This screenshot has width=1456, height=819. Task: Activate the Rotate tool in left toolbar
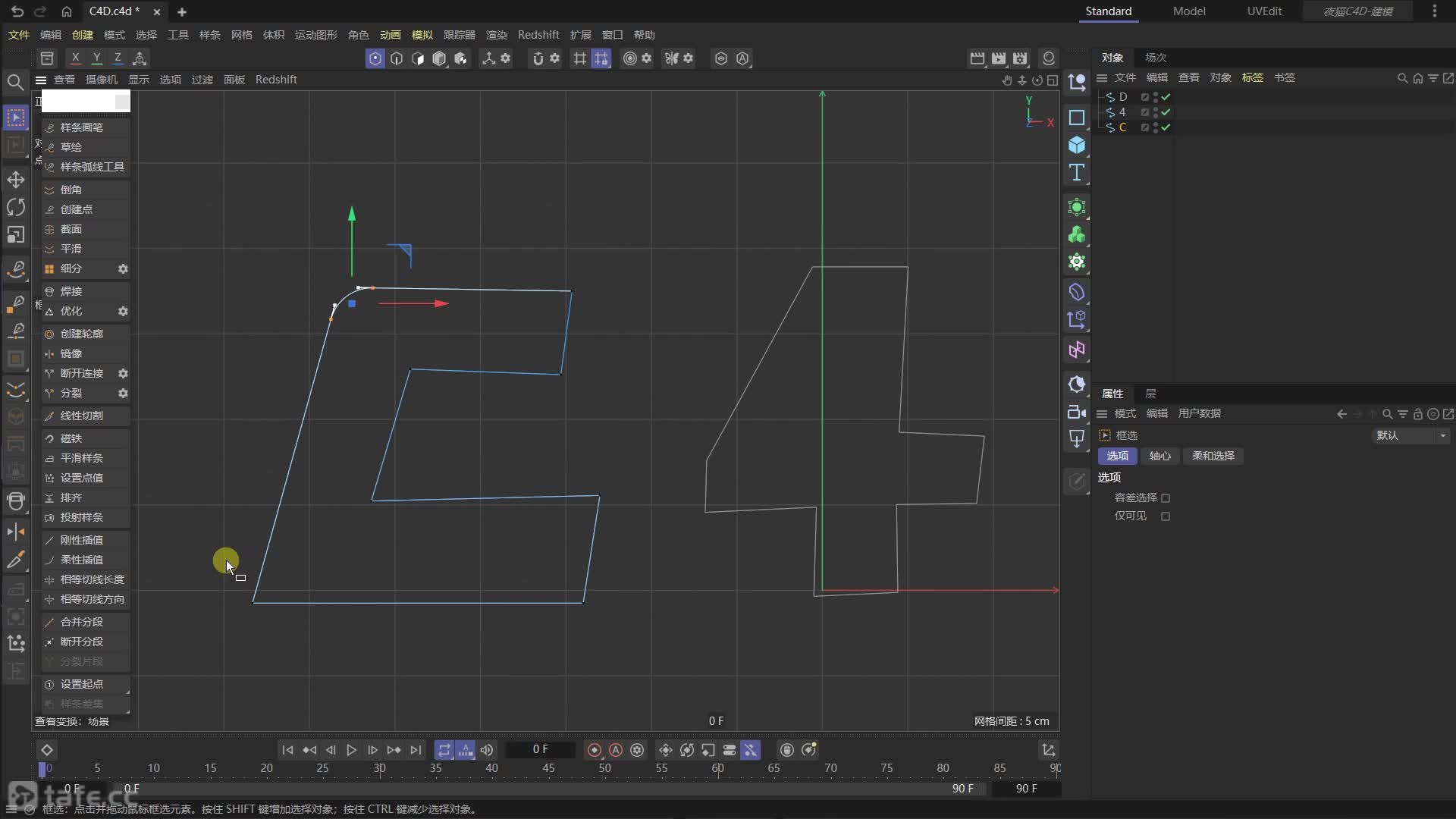[15, 207]
